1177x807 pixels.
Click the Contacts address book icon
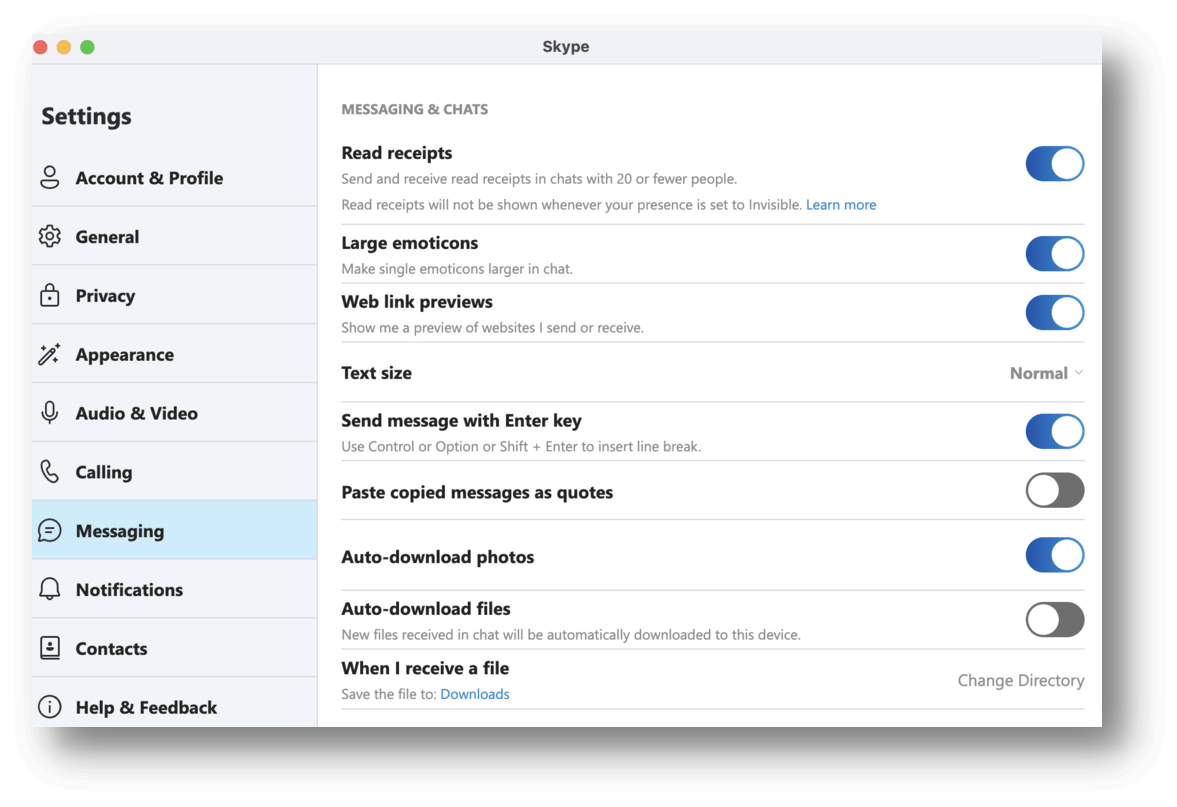48,648
